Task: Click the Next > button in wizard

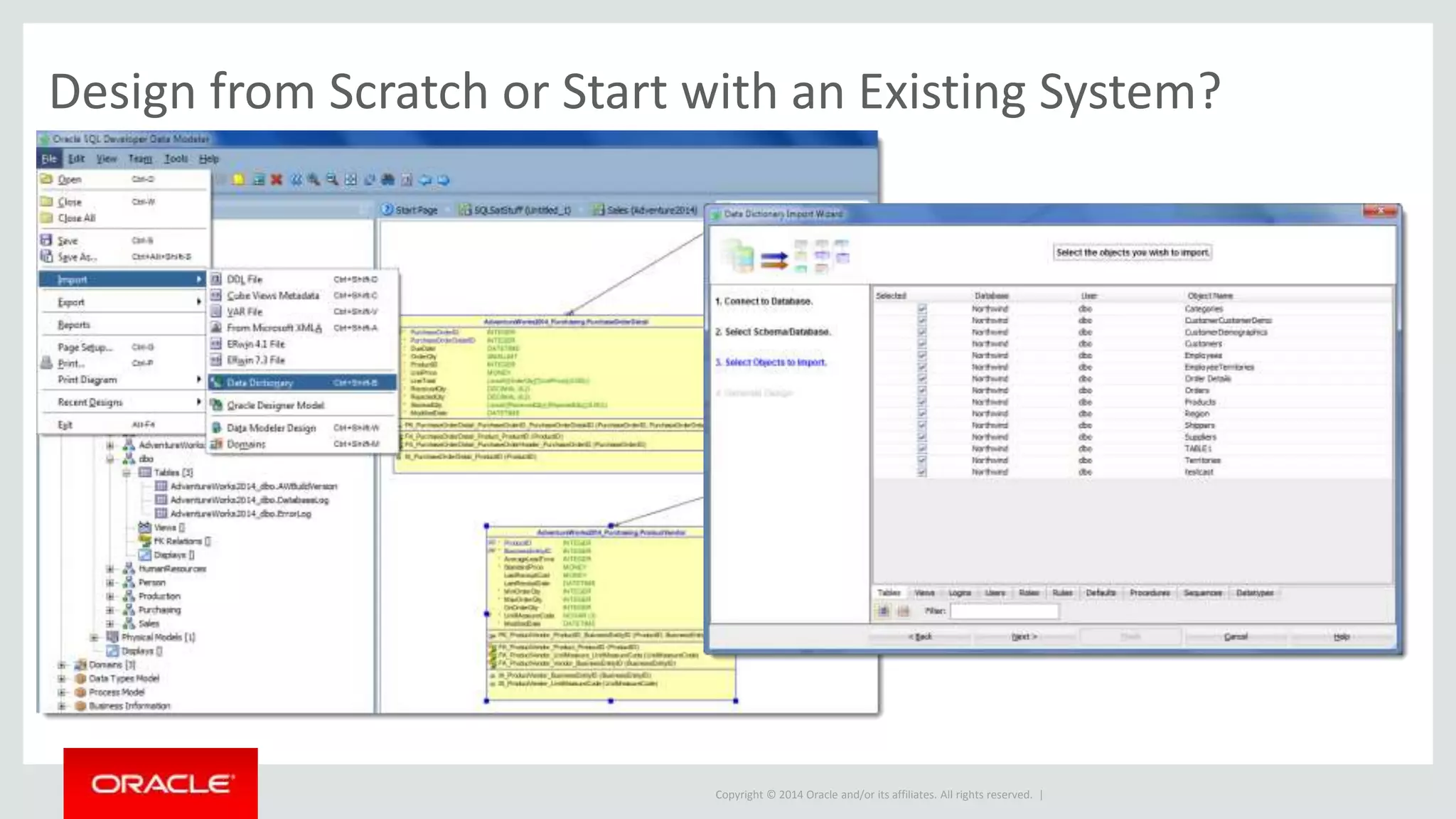Action: pos(1024,636)
